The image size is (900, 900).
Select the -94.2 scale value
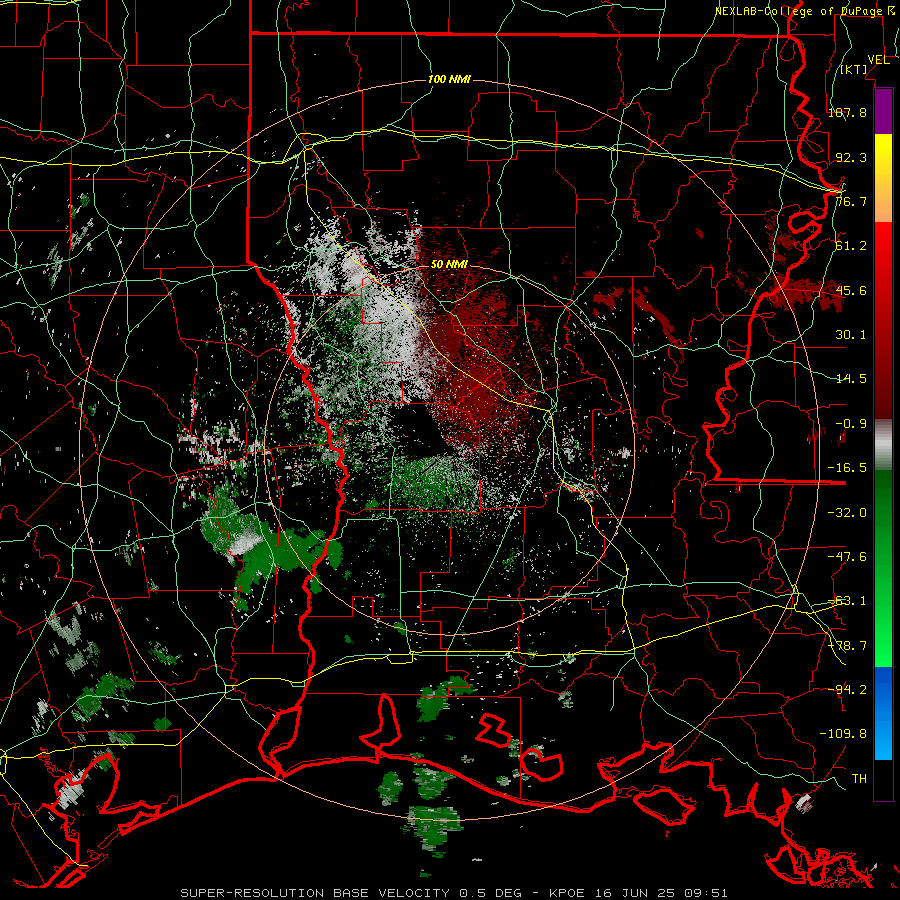pyautogui.click(x=847, y=689)
